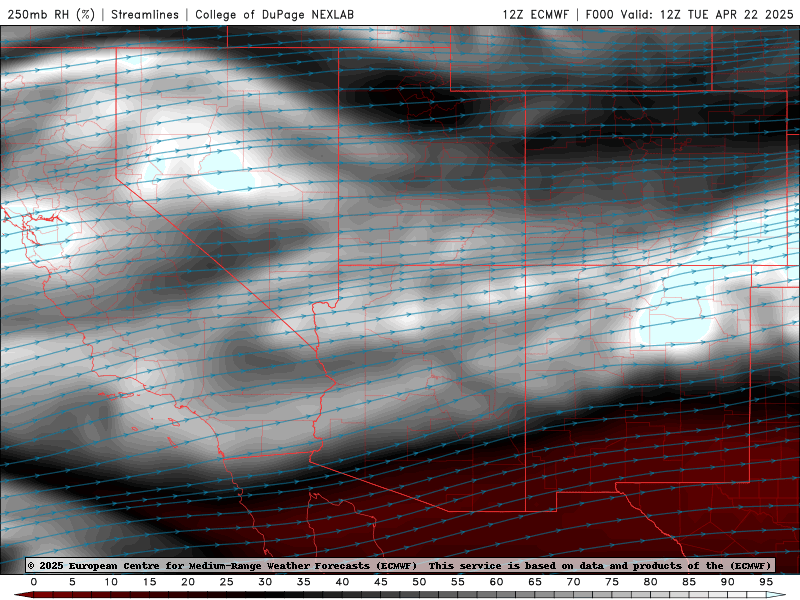Click the '12Z ECMWF' model label
The width and height of the screenshot is (800, 600).
[535, 14]
